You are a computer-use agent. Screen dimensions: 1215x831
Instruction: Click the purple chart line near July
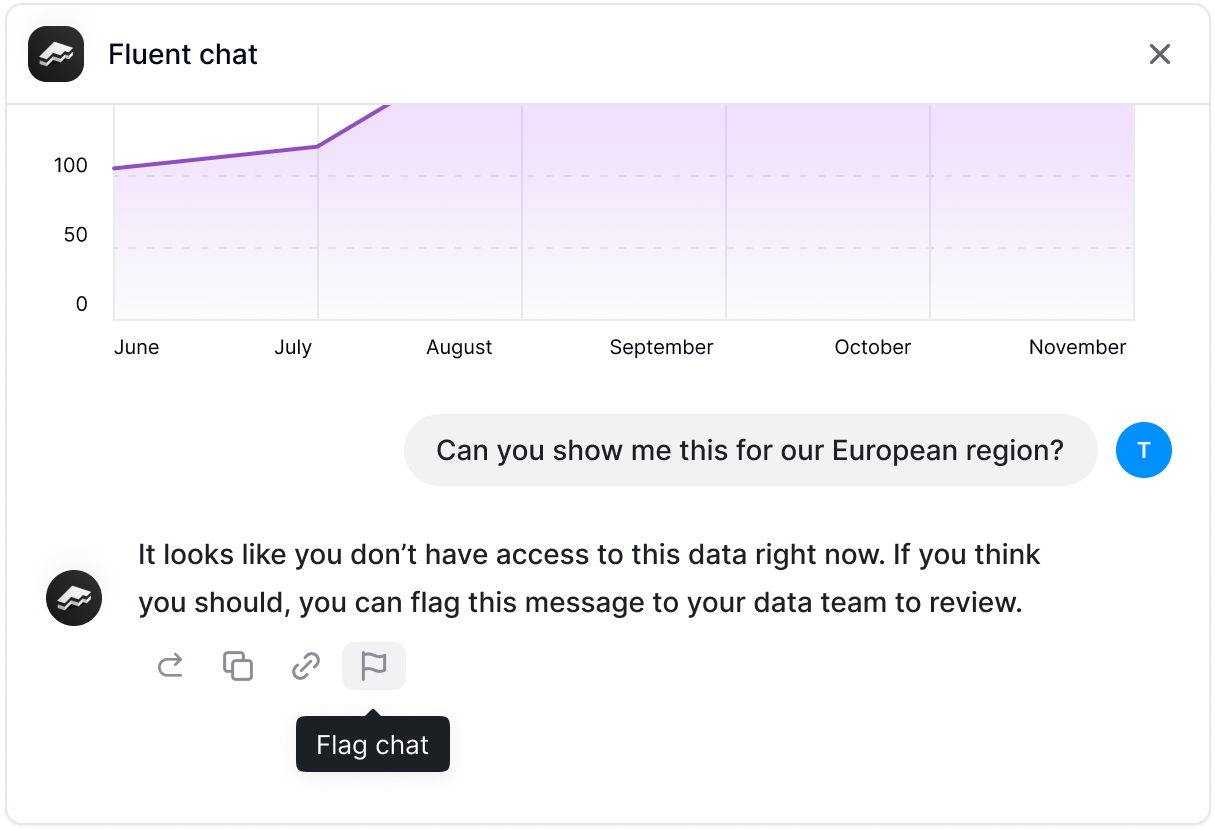click(x=316, y=147)
